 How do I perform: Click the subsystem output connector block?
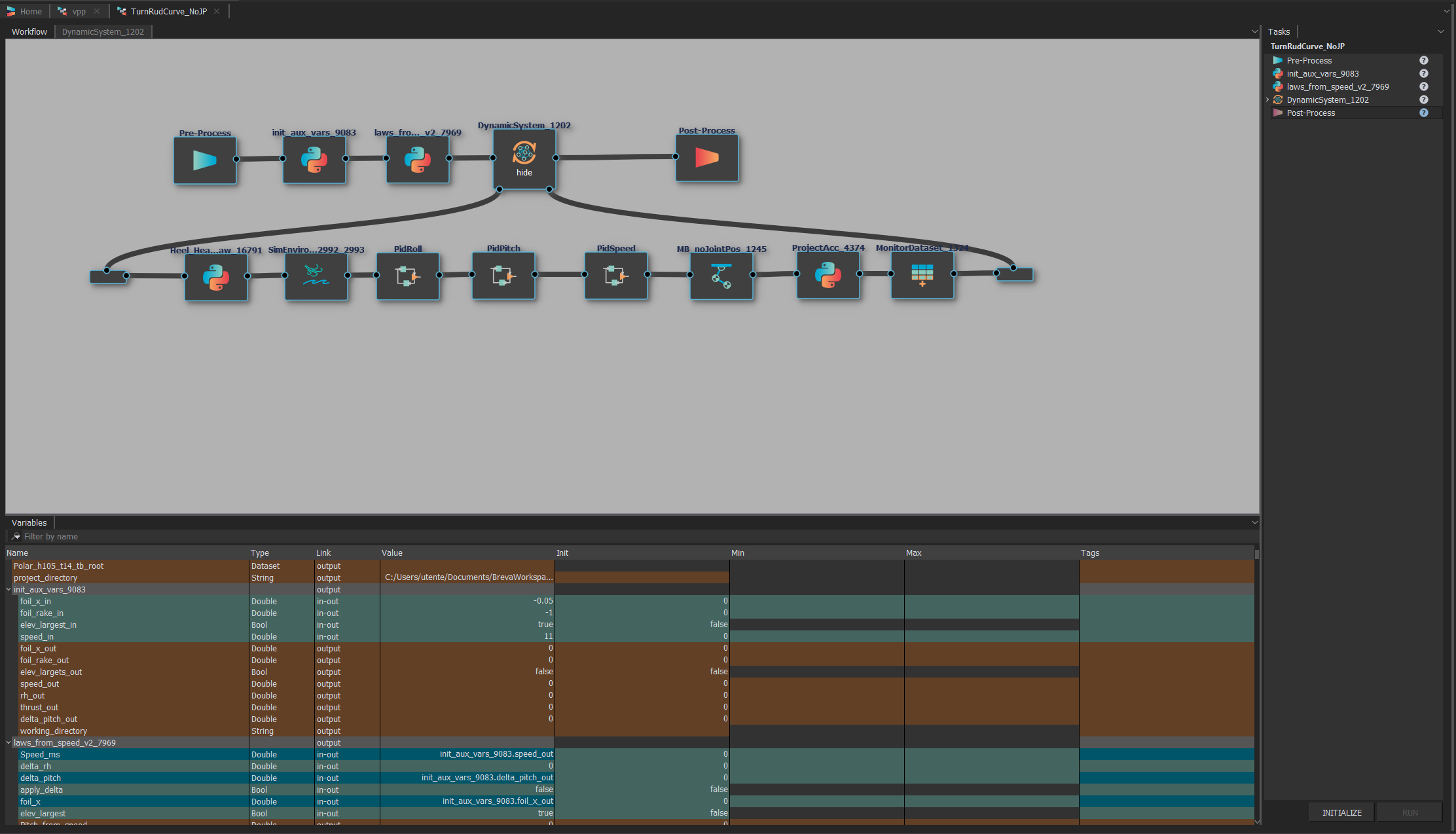tap(1015, 274)
